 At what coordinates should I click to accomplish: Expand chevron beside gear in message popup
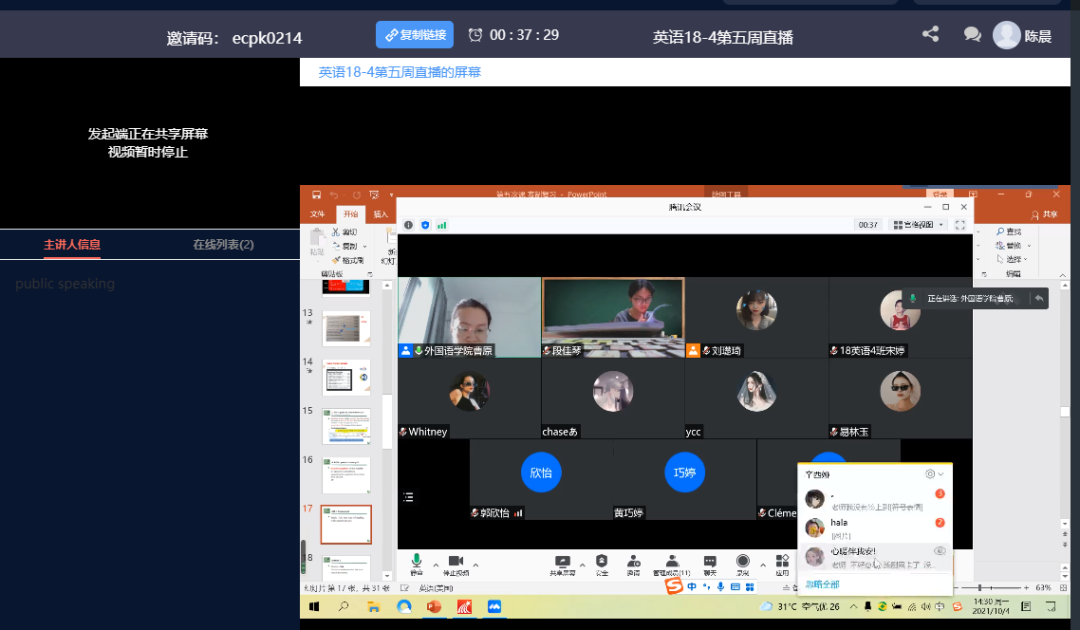941,474
